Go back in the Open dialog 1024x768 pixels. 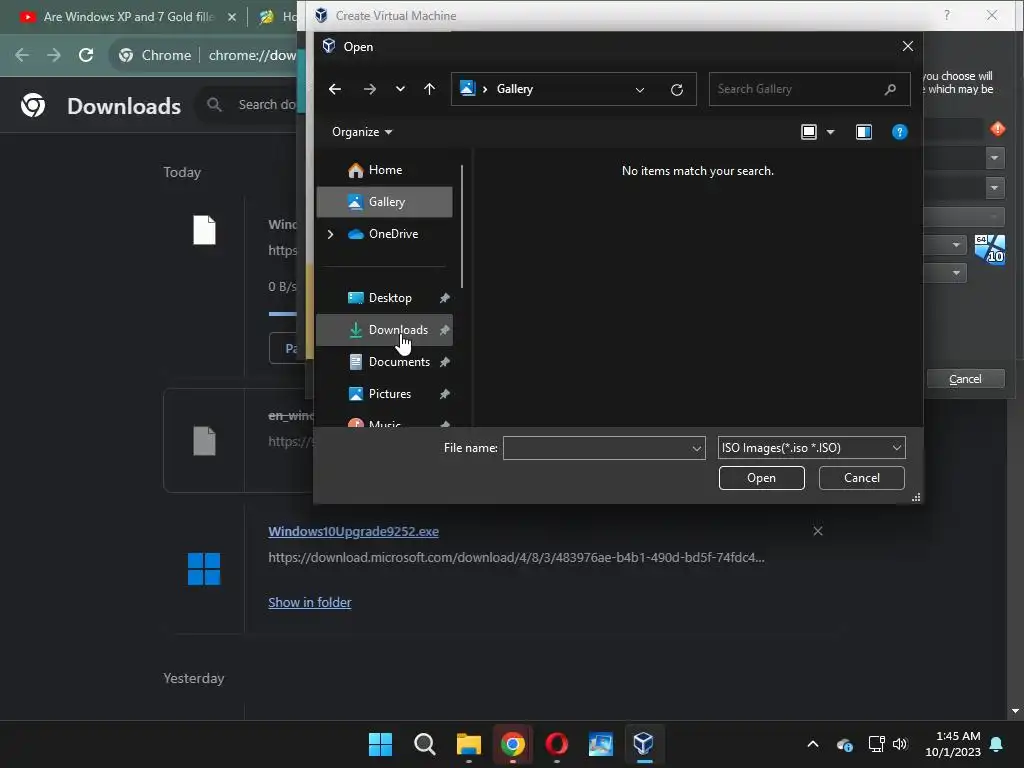pyautogui.click(x=335, y=89)
